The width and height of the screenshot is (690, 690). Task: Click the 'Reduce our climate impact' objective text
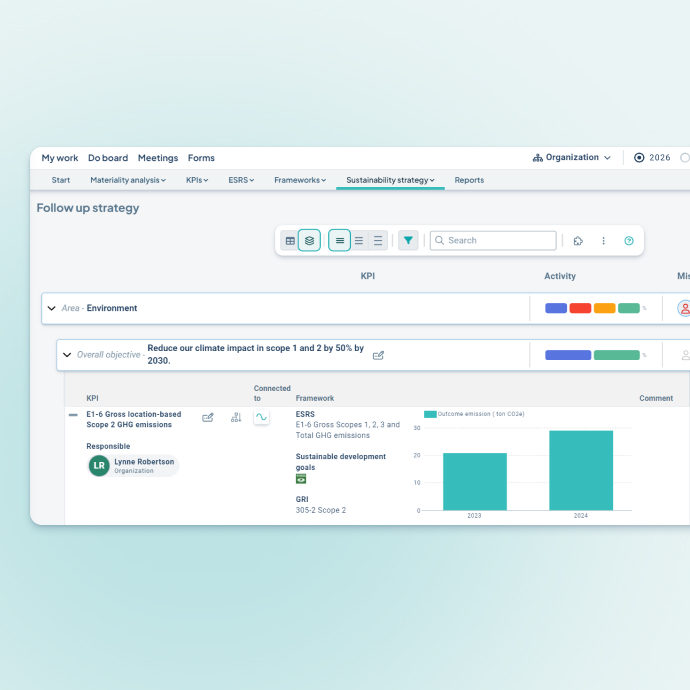(256, 354)
